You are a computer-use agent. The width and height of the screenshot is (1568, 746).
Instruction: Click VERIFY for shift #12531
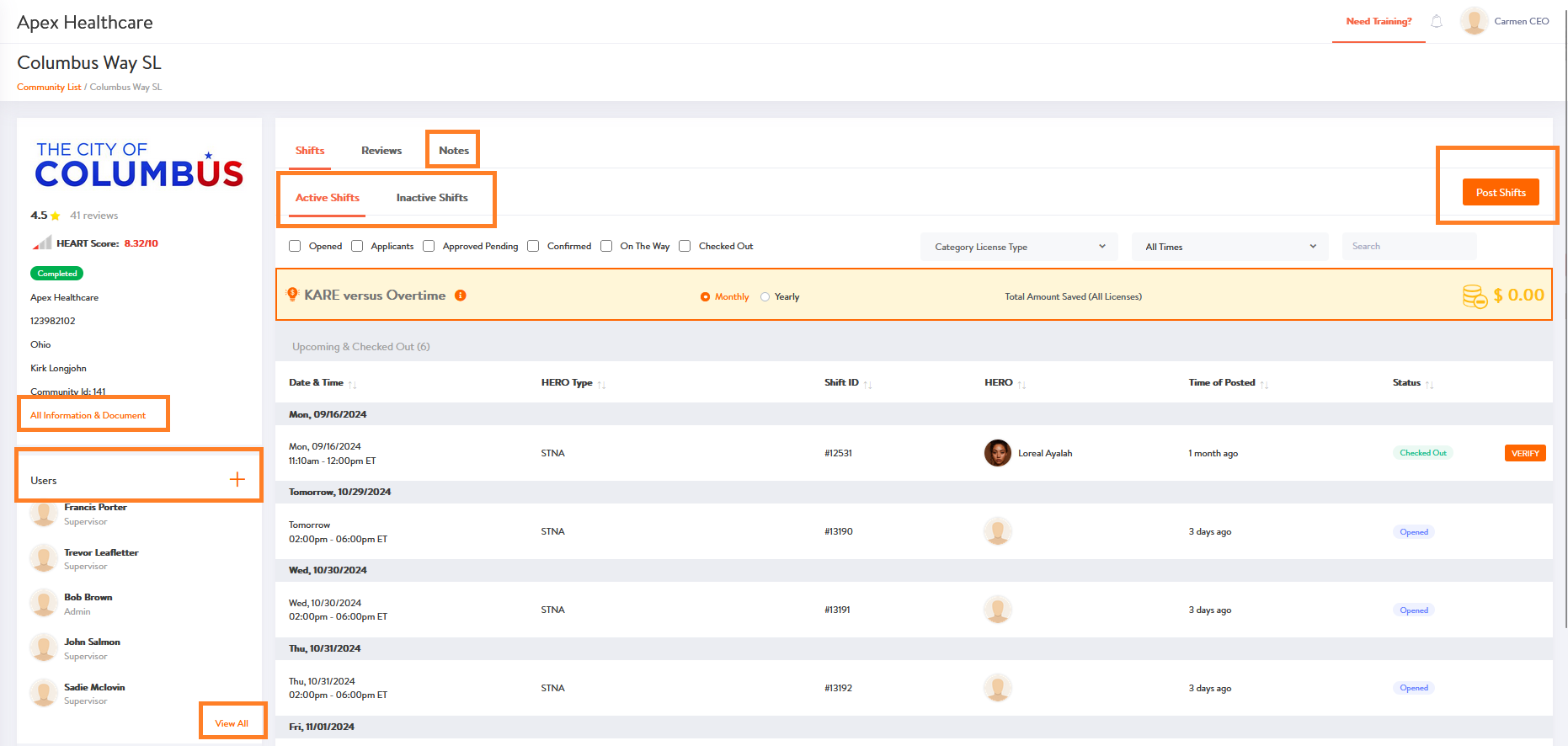pyautogui.click(x=1525, y=453)
